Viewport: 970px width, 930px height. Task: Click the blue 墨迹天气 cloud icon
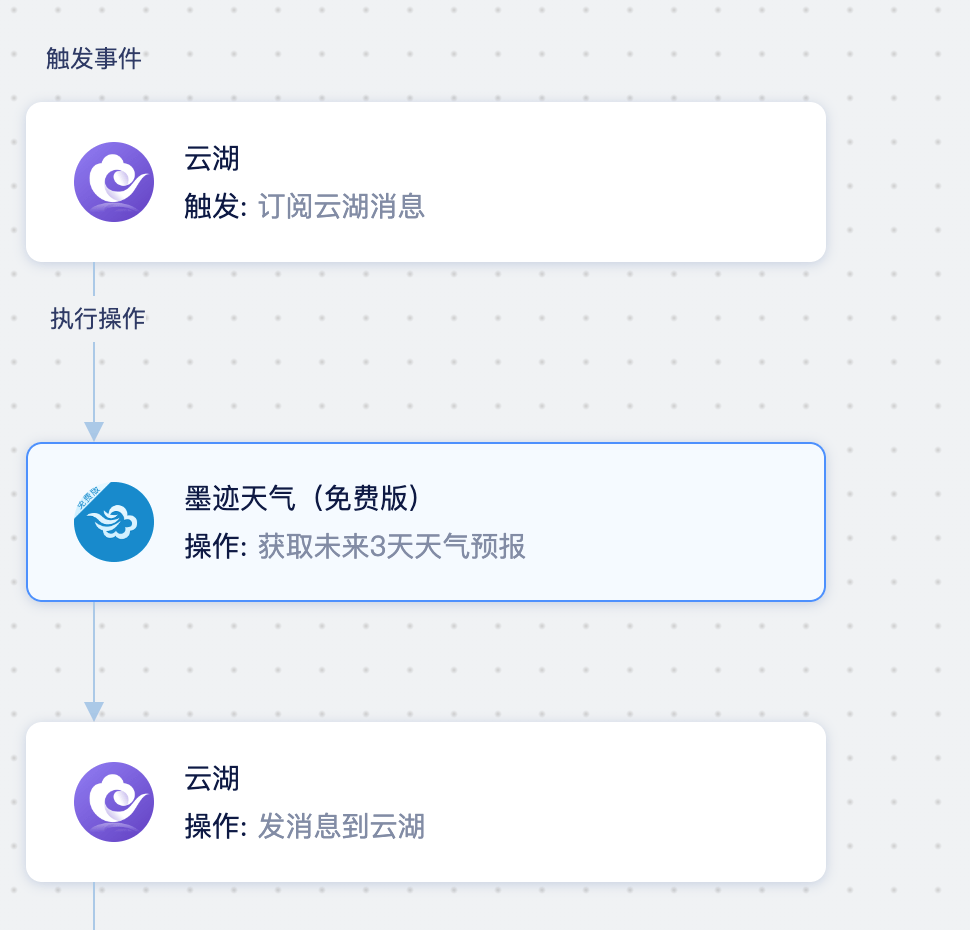point(114,522)
